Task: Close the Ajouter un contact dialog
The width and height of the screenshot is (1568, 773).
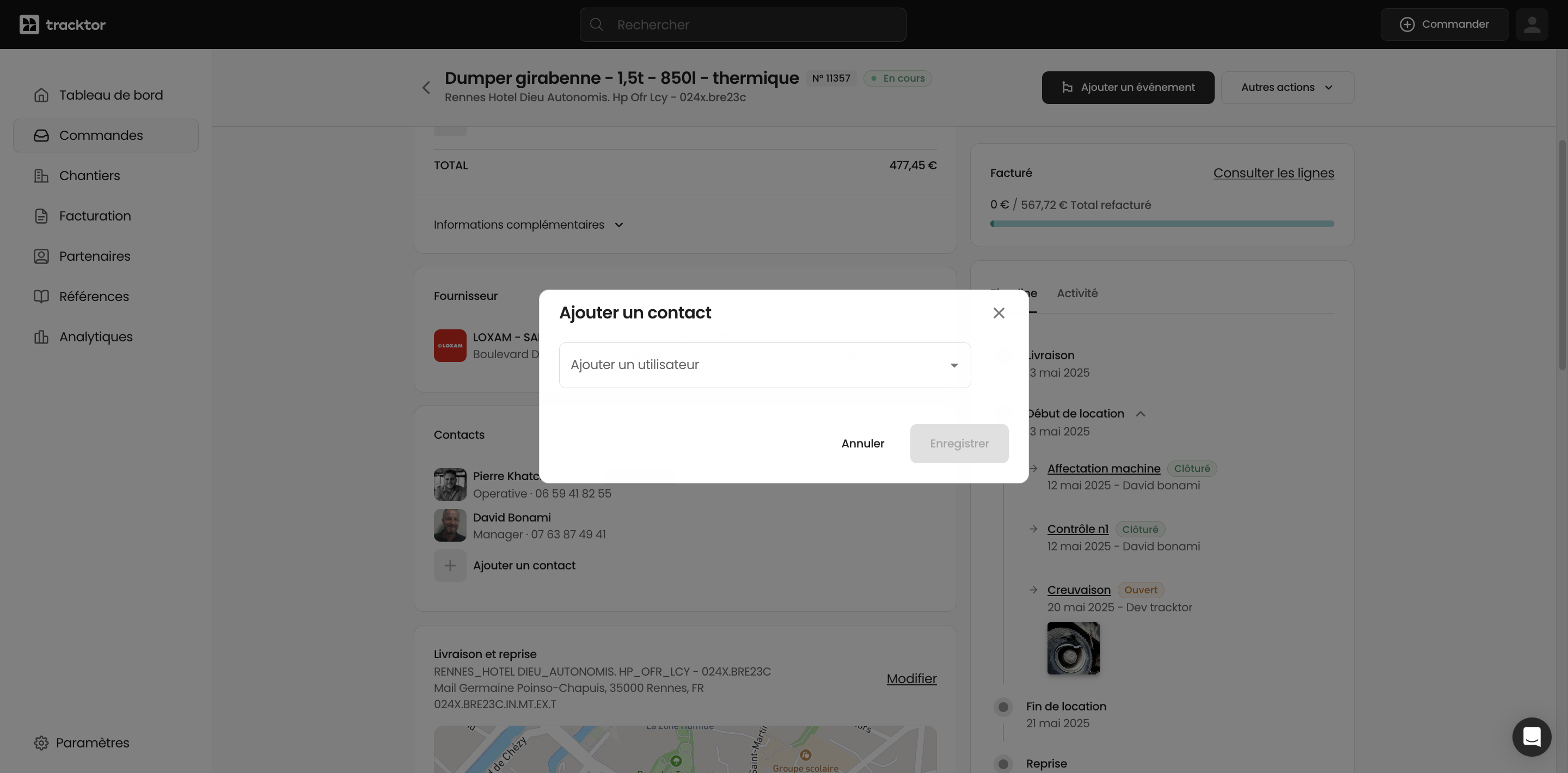Action: (999, 312)
